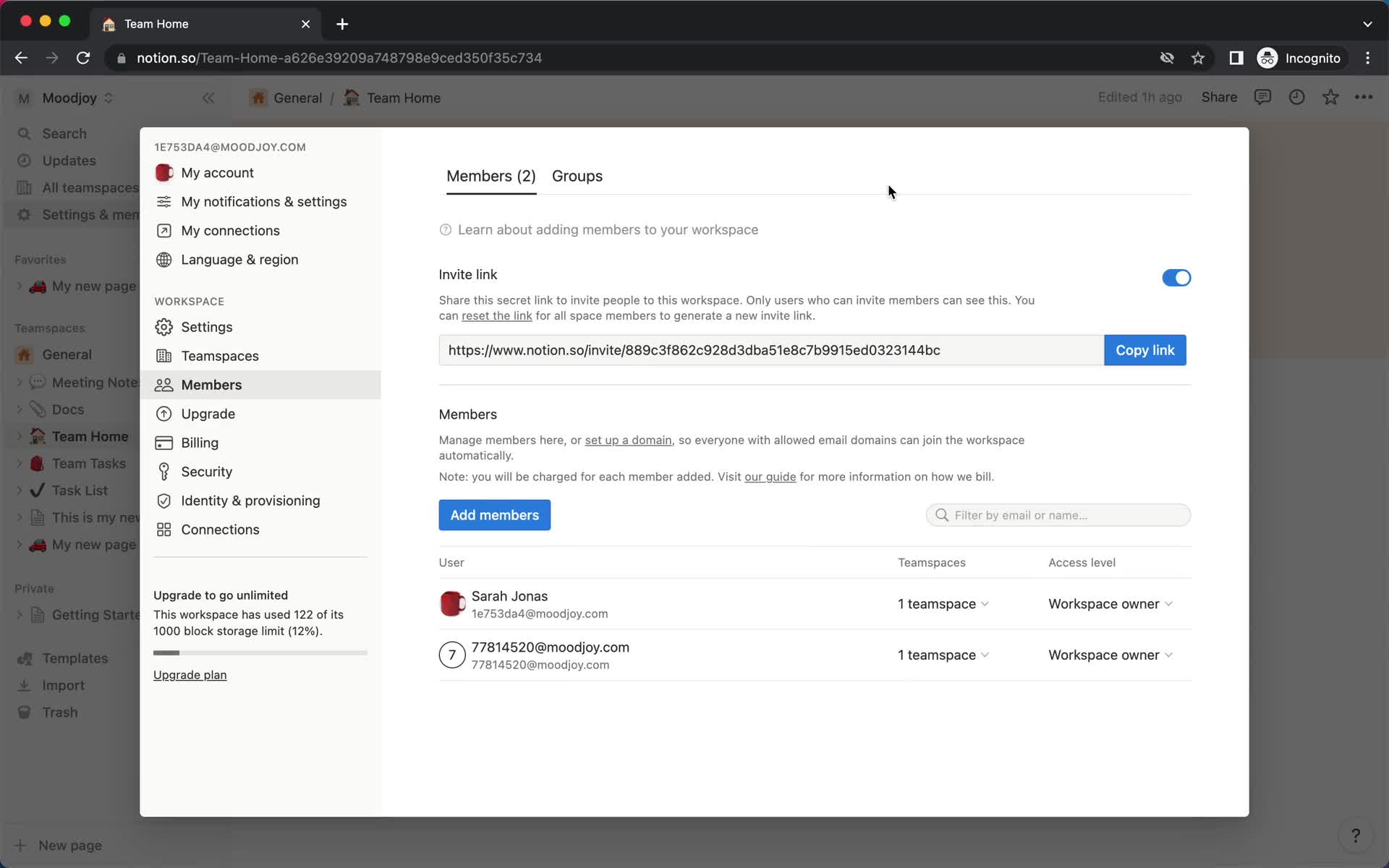Click Search in Notion sidebar
The image size is (1389, 868).
64,134
